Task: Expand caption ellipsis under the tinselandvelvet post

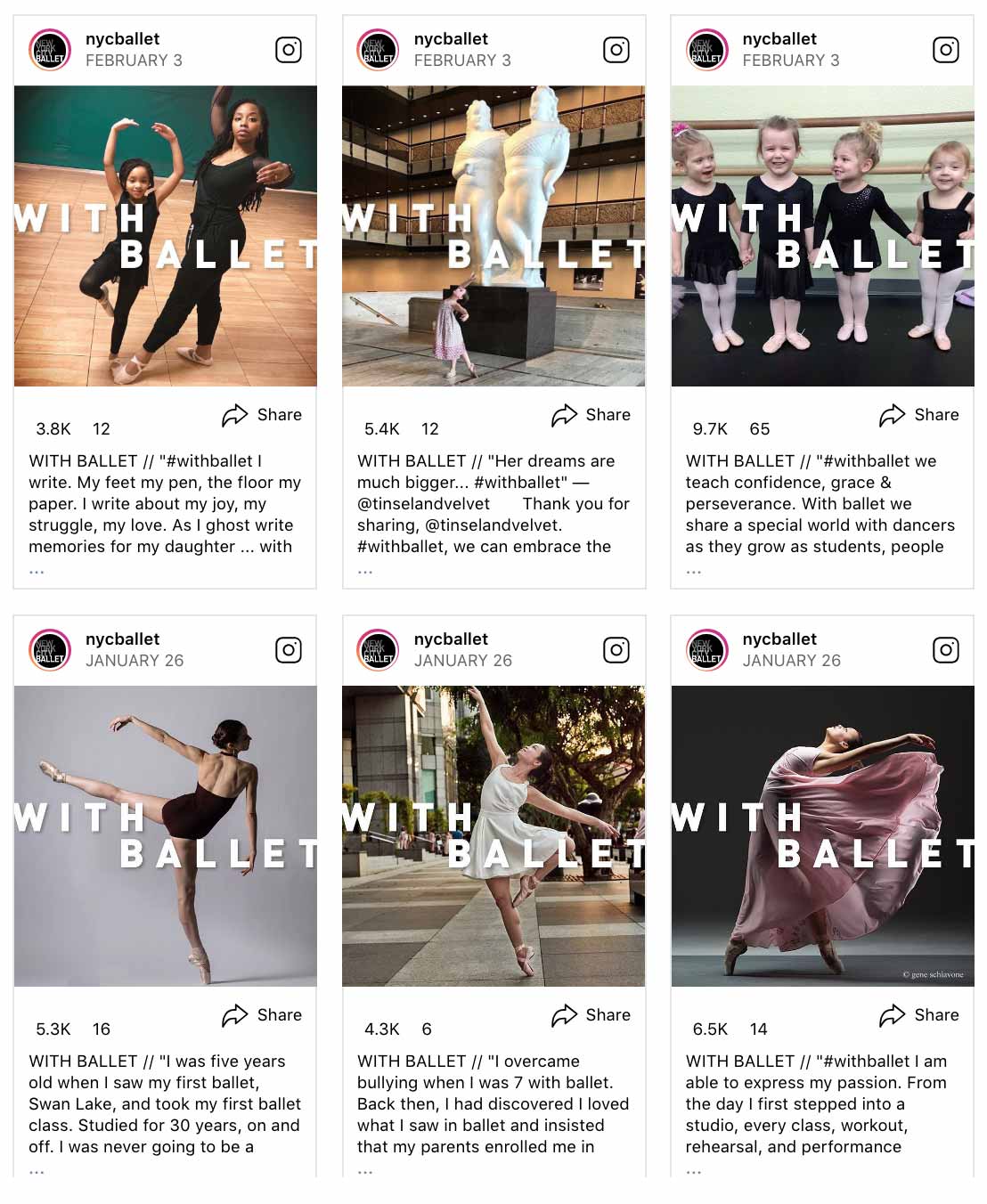Action: pos(365,572)
